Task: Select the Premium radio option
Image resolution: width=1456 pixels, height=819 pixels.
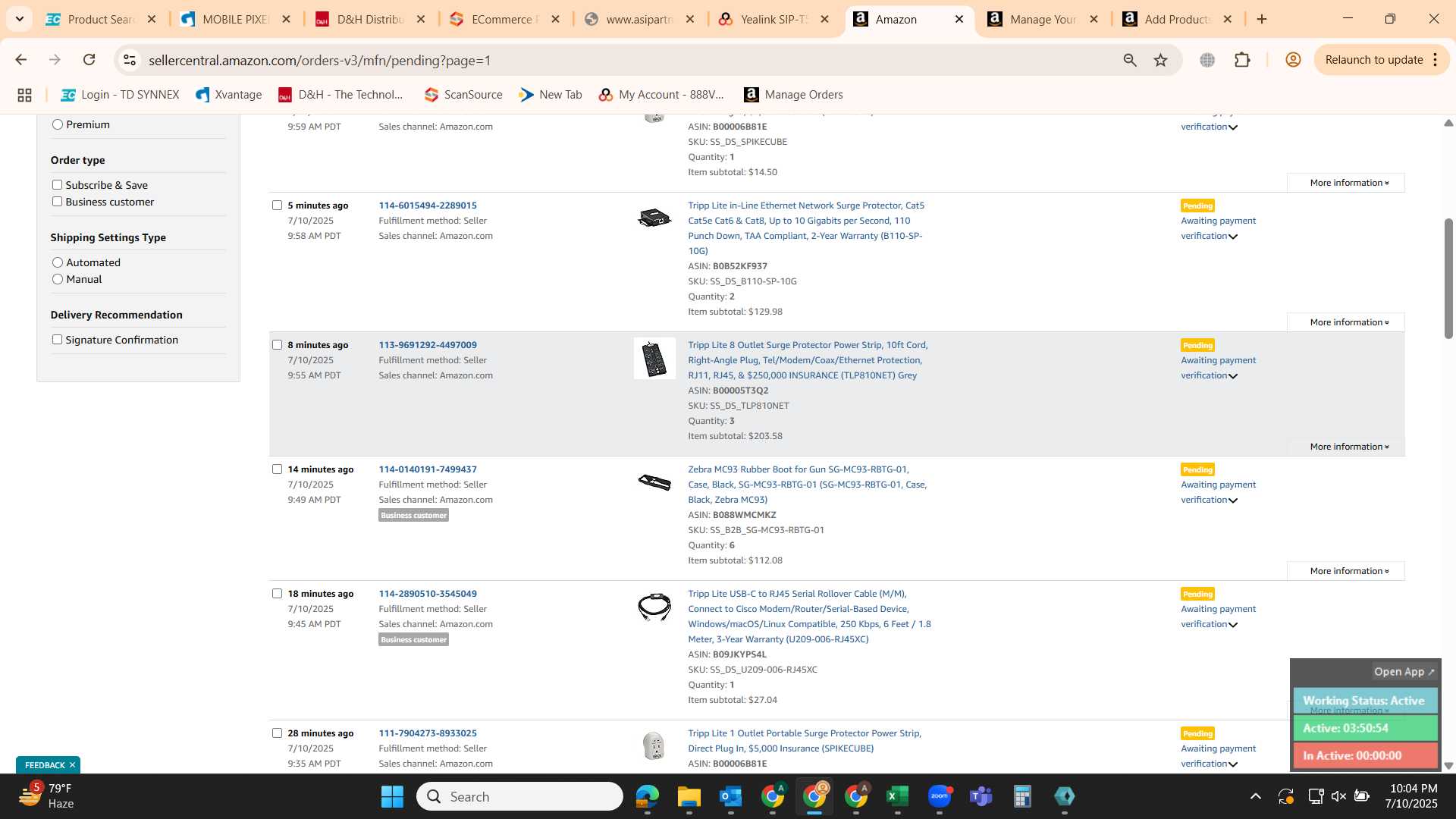Action: pos(58,124)
